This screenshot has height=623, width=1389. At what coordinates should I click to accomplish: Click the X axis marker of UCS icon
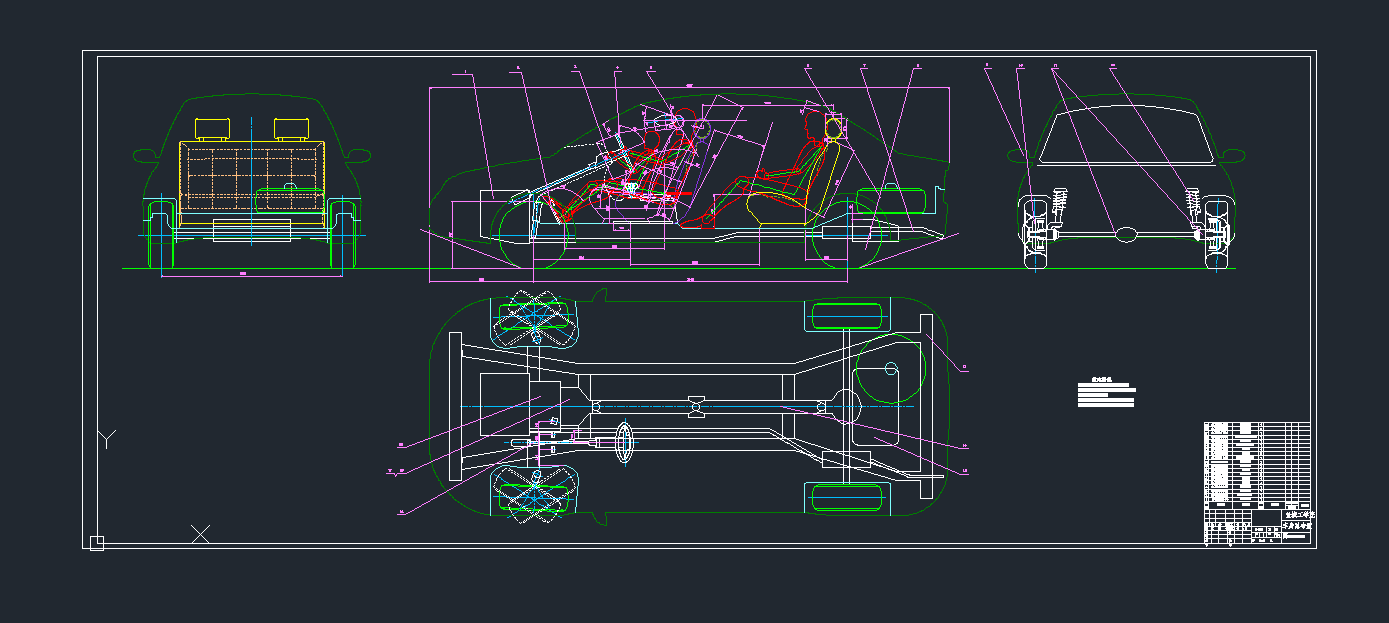[200, 534]
